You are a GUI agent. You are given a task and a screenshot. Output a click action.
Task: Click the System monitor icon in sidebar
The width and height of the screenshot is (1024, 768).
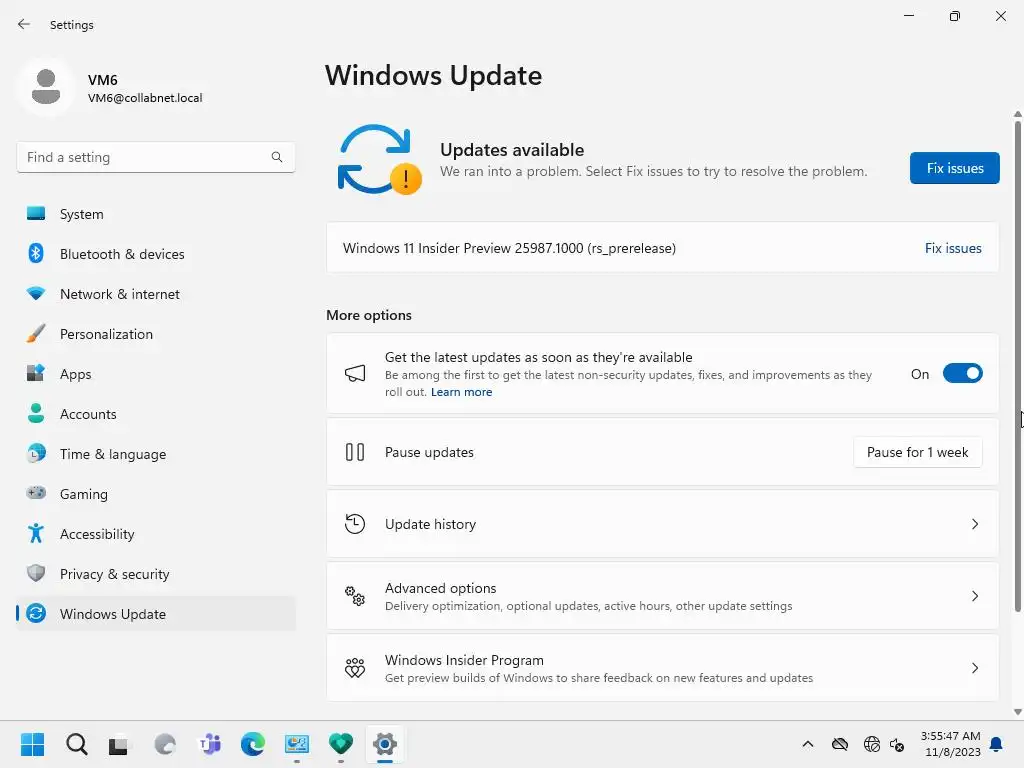[36, 214]
